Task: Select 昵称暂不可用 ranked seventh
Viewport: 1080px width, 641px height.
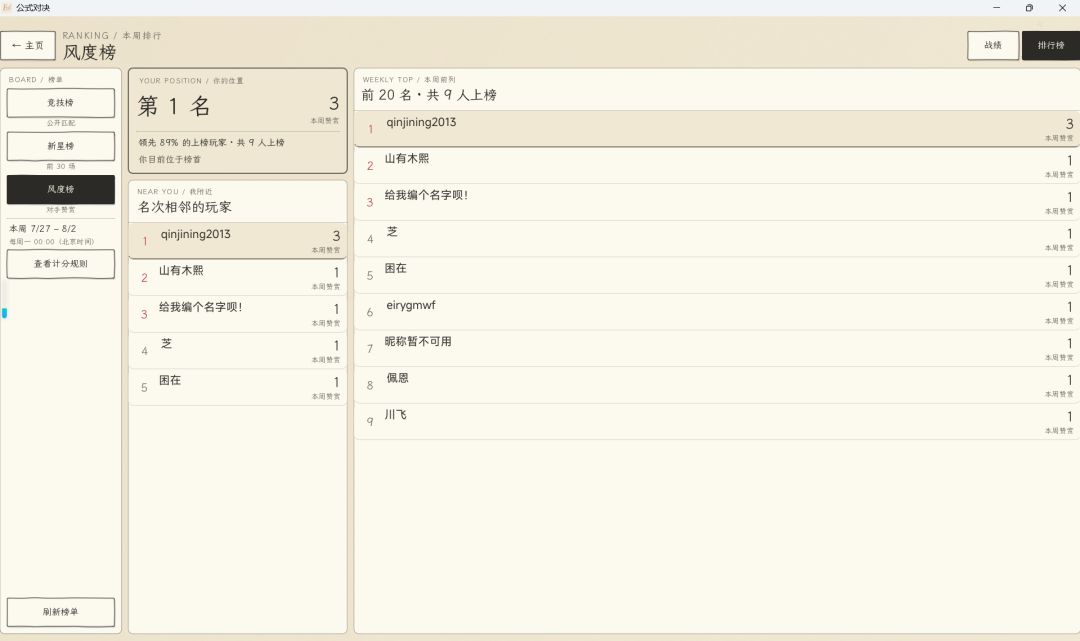Action: click(x=716, y=348)
